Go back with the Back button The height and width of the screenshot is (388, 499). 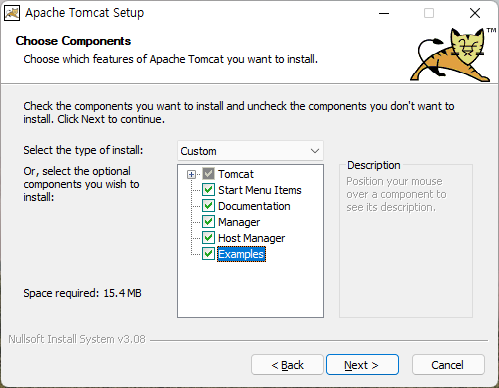click(x=287, y=365)
